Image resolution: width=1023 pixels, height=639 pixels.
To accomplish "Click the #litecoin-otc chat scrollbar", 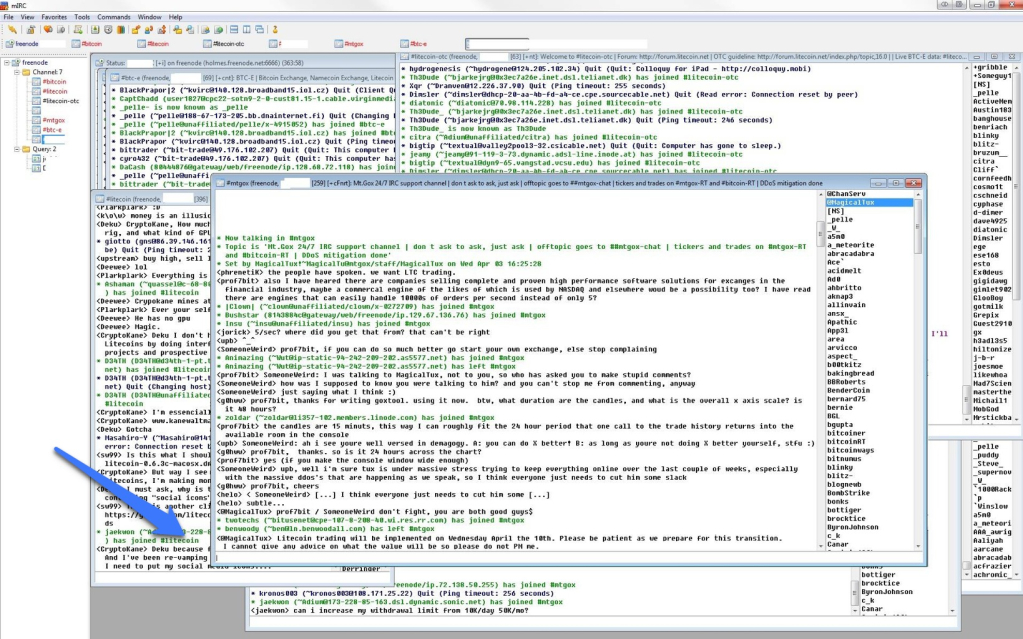I will 967,243.
